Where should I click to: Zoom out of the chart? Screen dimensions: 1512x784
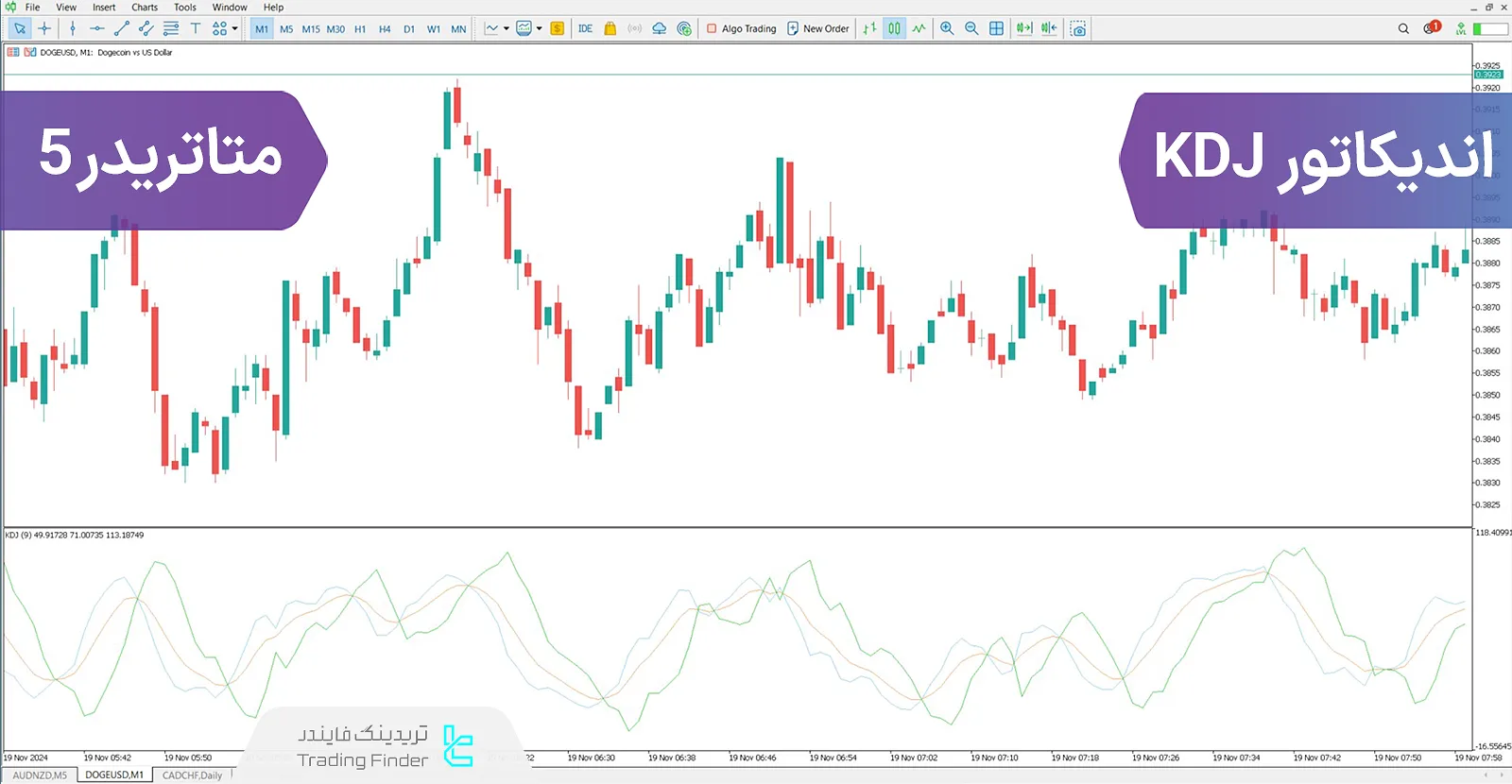coord(971,28)
